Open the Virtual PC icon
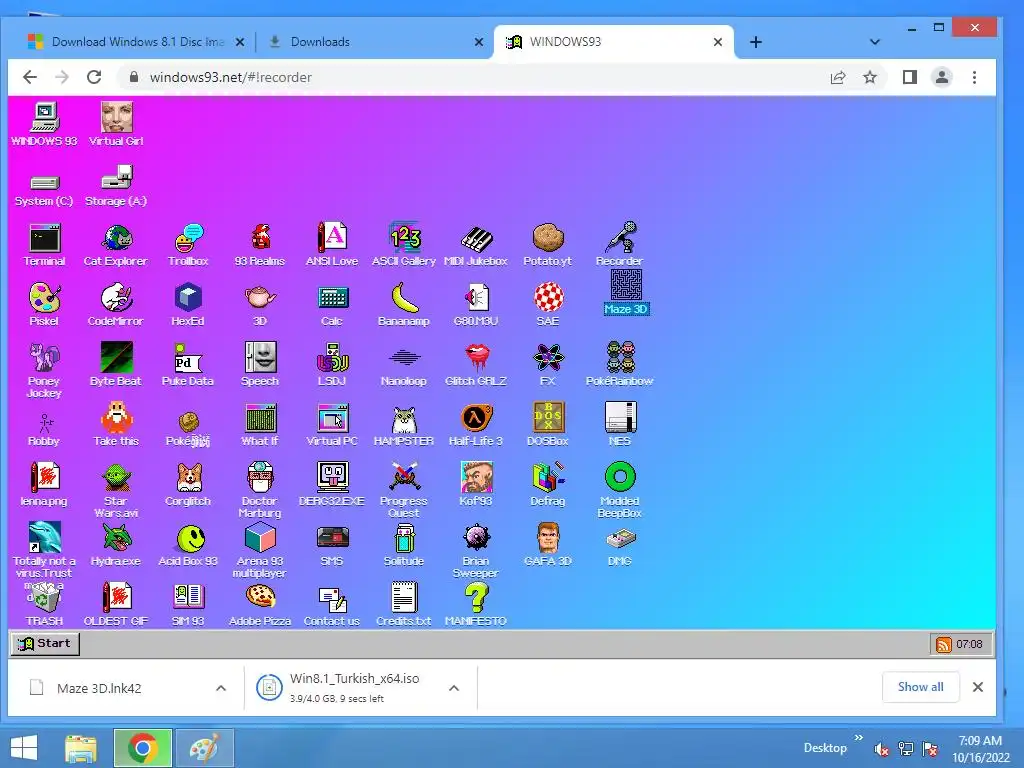 [332, 424]
